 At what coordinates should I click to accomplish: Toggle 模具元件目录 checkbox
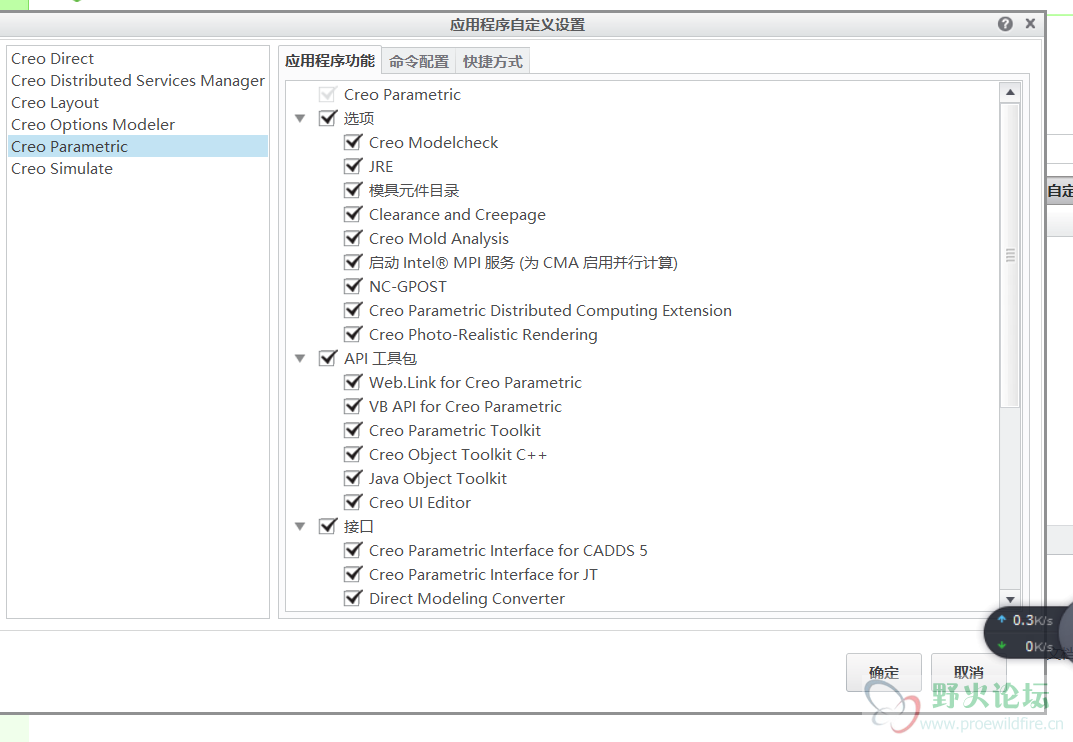coord(353,190)
